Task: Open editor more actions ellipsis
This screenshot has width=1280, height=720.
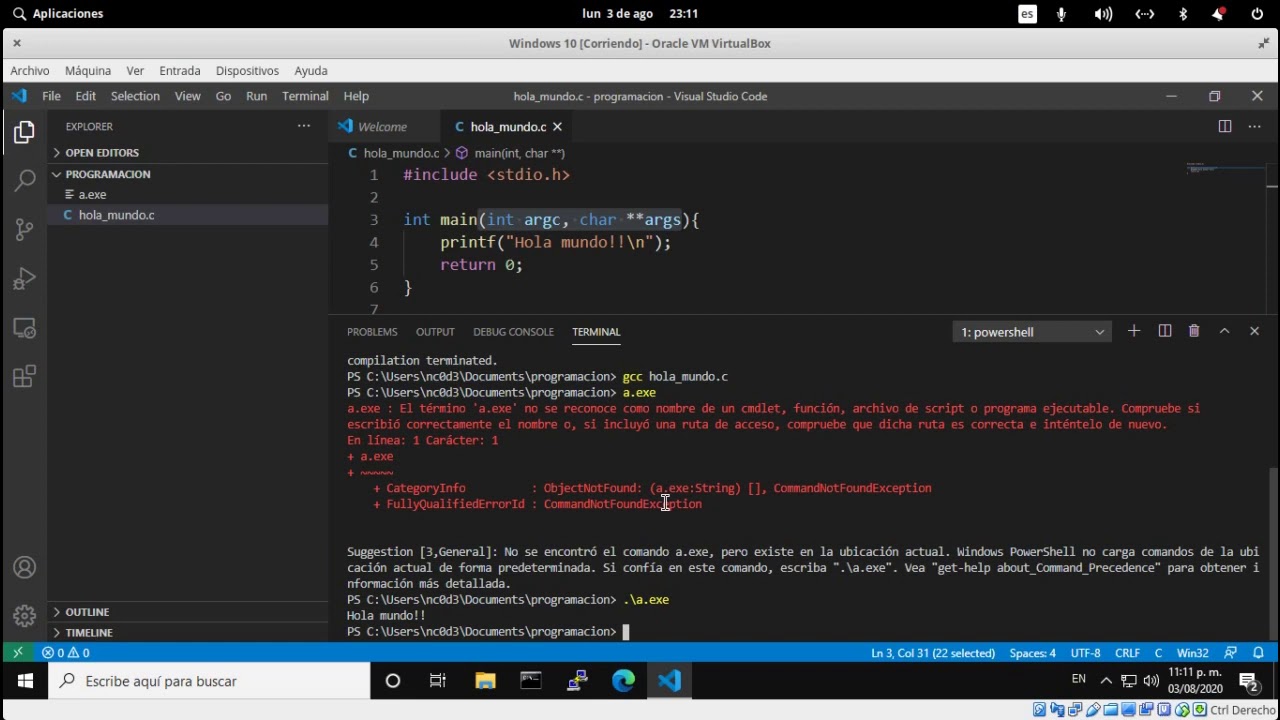Action: click(1256, 126)
